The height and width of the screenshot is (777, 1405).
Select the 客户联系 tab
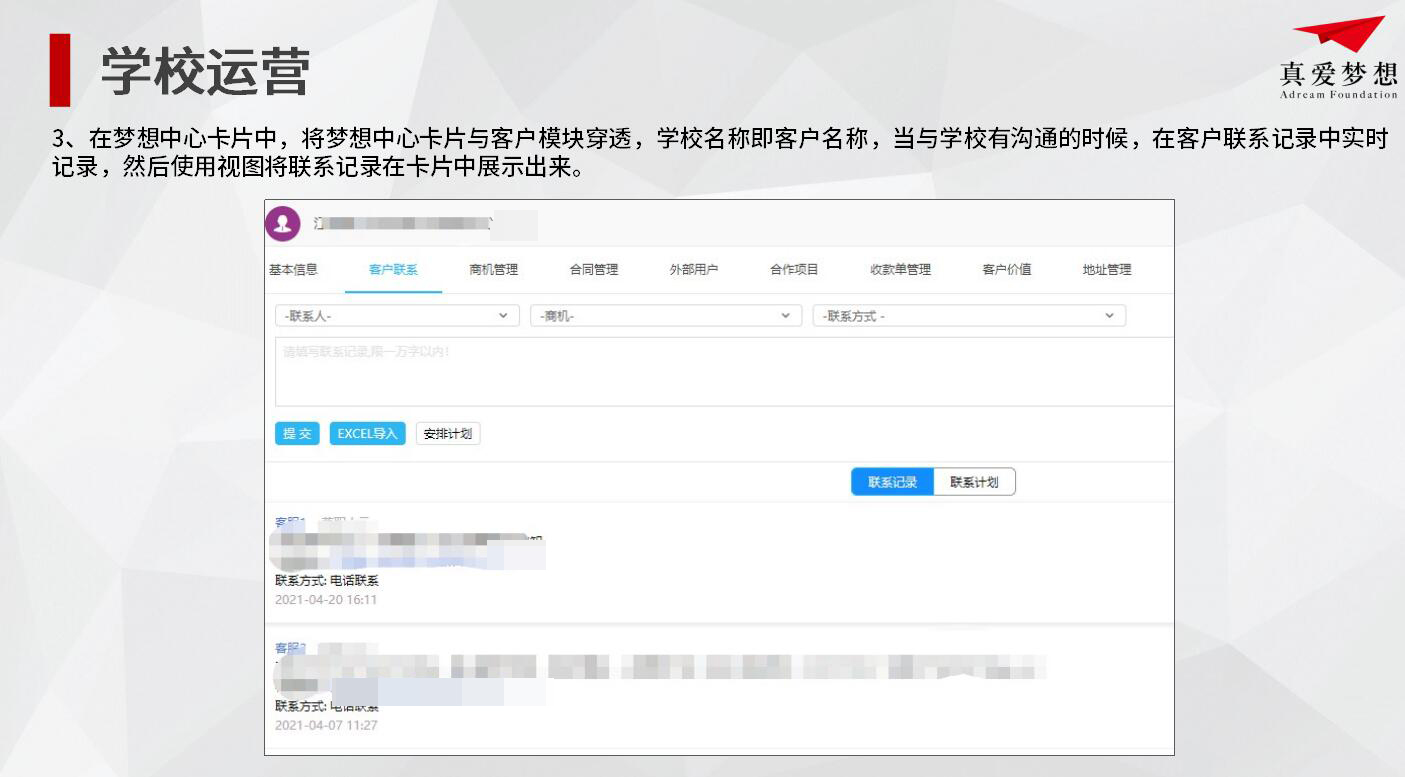click(393, 270)
